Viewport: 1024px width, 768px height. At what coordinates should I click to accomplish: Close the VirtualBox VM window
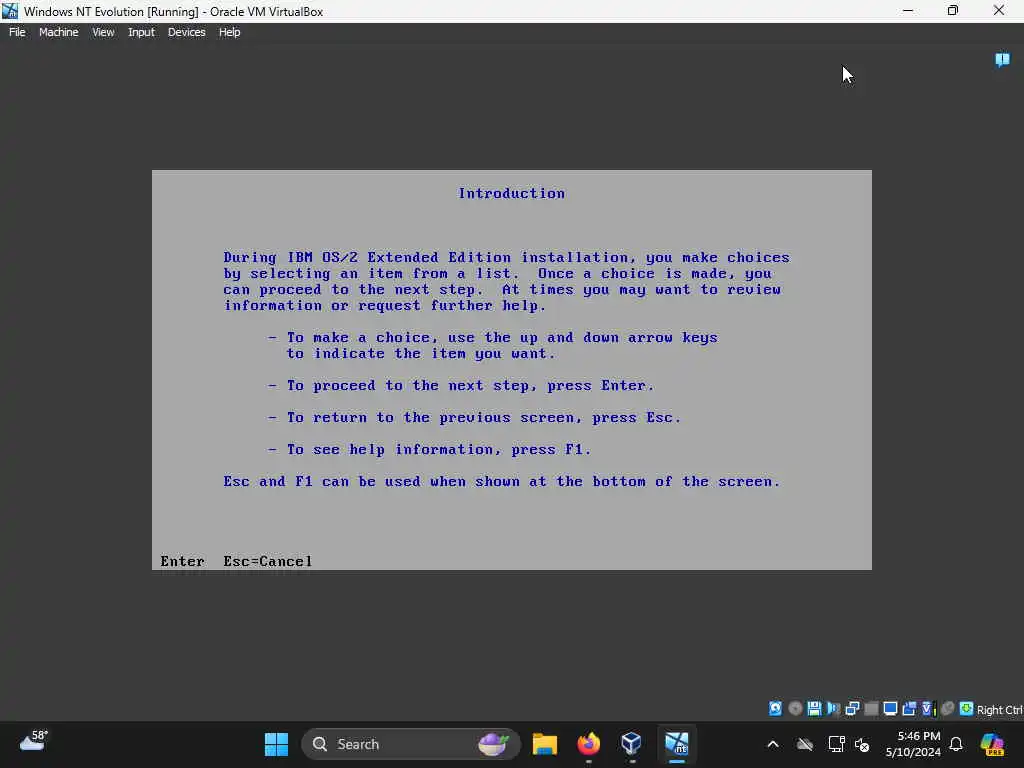tap(999, 10)
